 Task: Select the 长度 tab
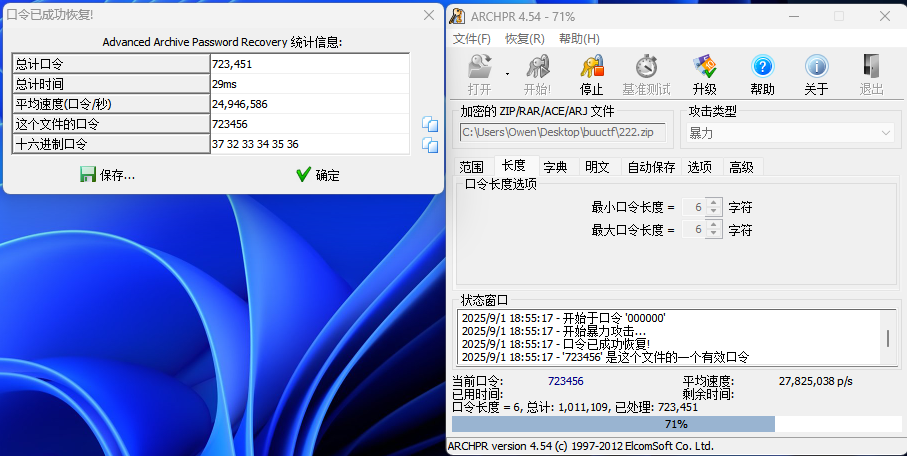point(514,166)
